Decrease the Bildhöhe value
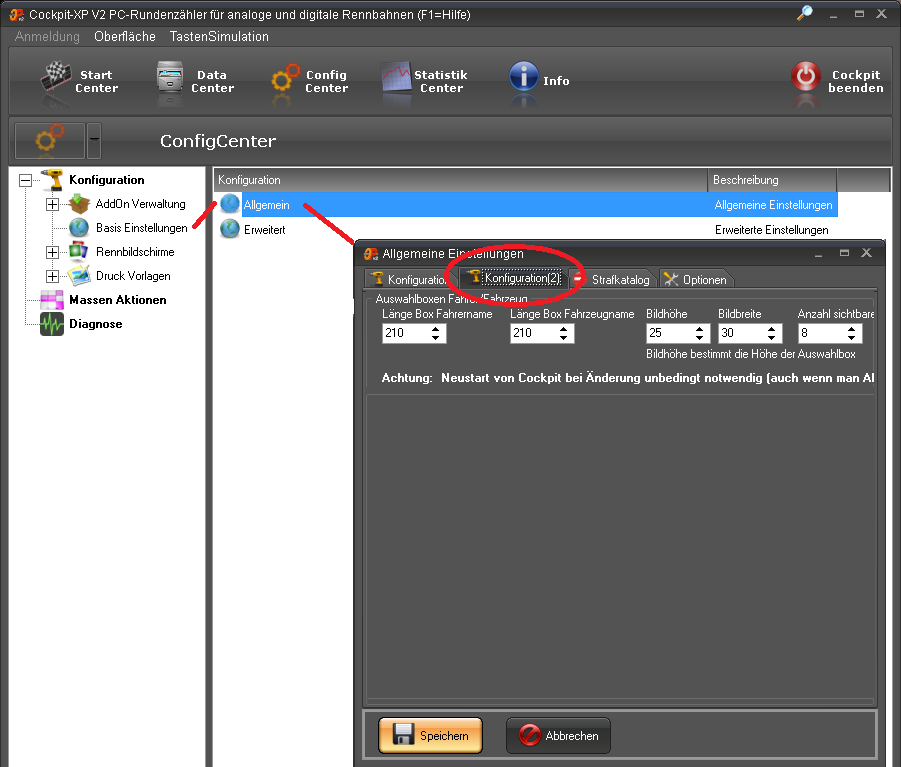Viewport: 901px width, 767px height. pyautogui.click(x=699, y=338)
